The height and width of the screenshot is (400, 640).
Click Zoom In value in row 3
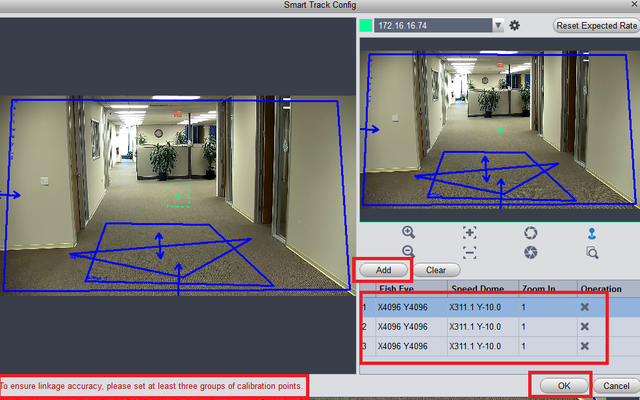(x=548, y=346)
